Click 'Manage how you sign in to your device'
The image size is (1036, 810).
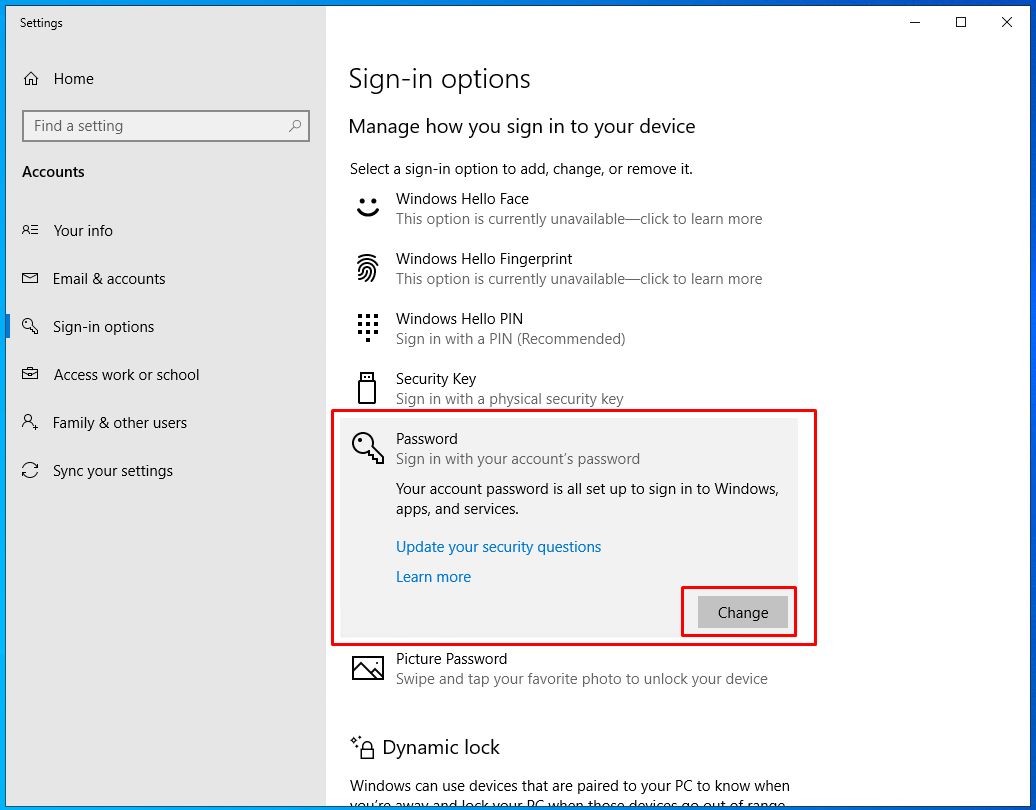pos(522,126)
